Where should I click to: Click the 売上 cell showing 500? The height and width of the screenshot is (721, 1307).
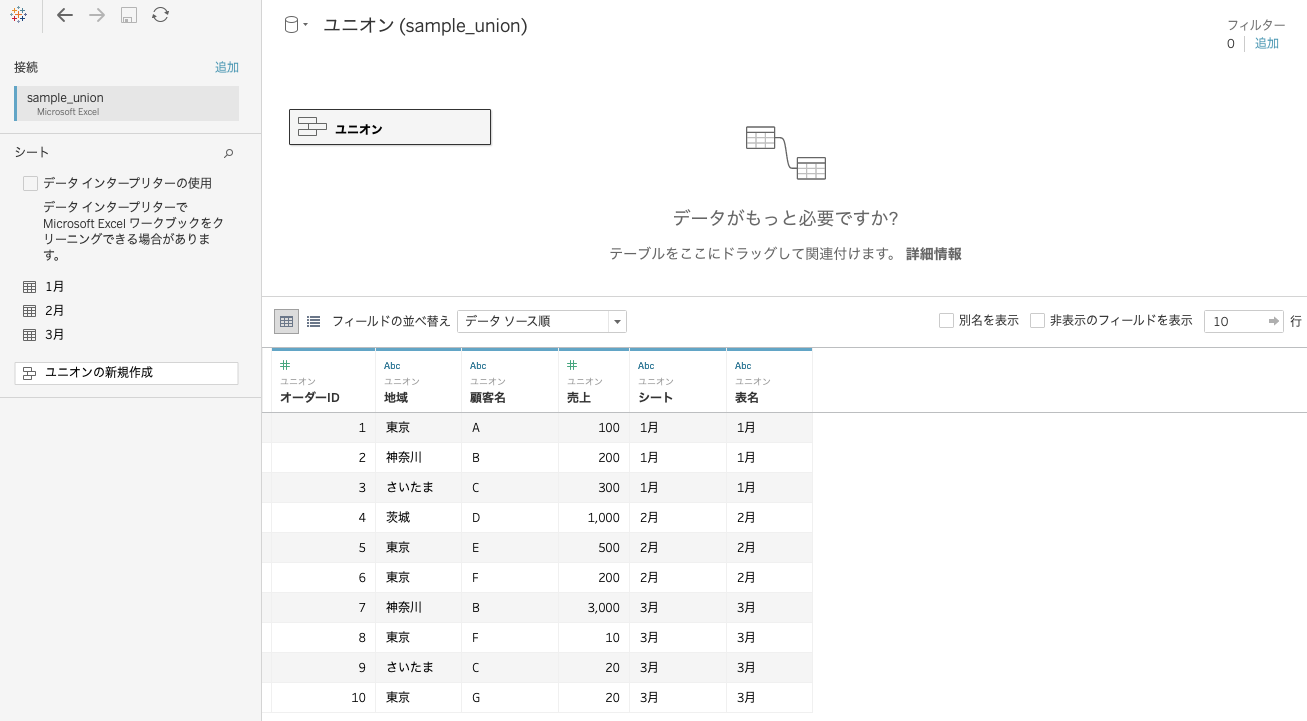click(594, 548)
